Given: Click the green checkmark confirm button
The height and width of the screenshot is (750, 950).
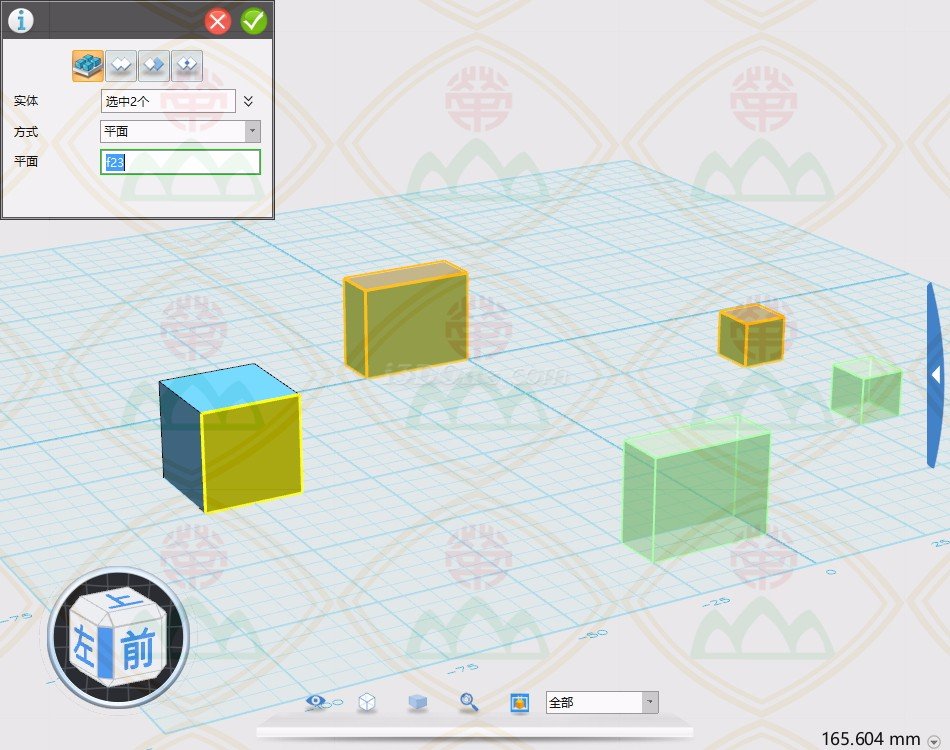Looking at the screenshot, I should [x=254, y=21].
